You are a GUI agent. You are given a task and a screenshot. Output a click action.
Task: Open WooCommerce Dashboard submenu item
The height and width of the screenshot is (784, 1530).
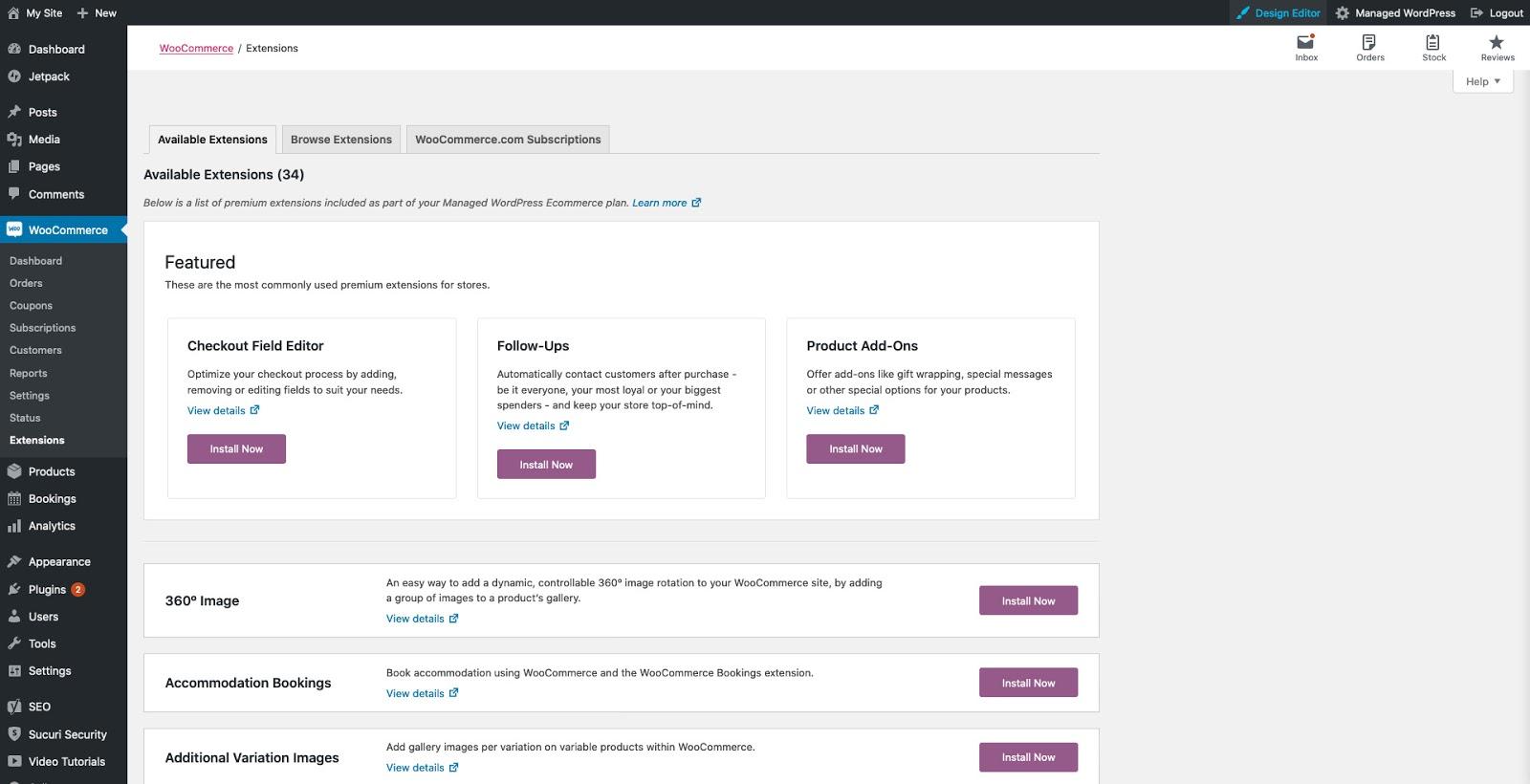pyautogui.click(x=35, y=261)
